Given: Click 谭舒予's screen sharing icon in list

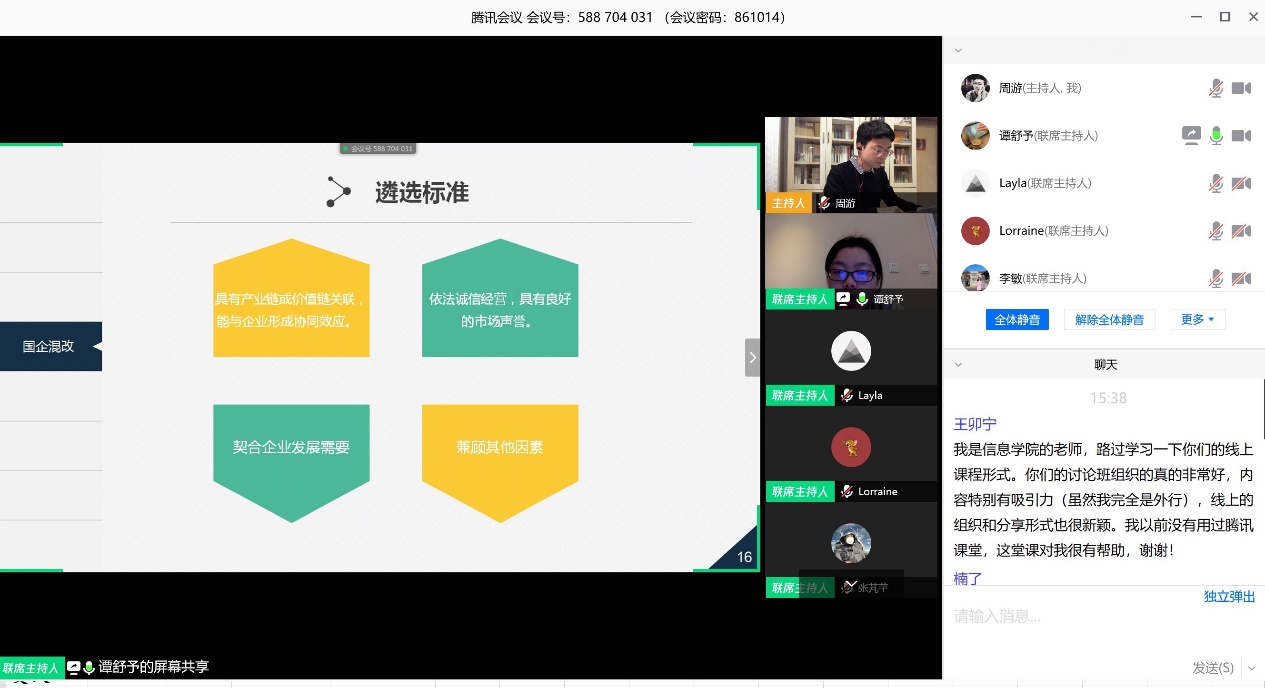Looking at the screenshot, I should 1191,135.
